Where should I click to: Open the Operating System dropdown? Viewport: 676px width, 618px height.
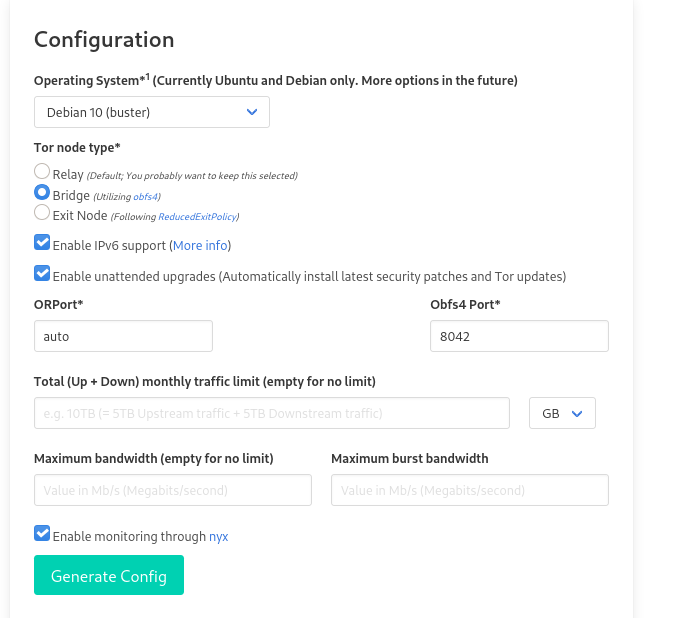pyautogui.click(x=152, y=112)
